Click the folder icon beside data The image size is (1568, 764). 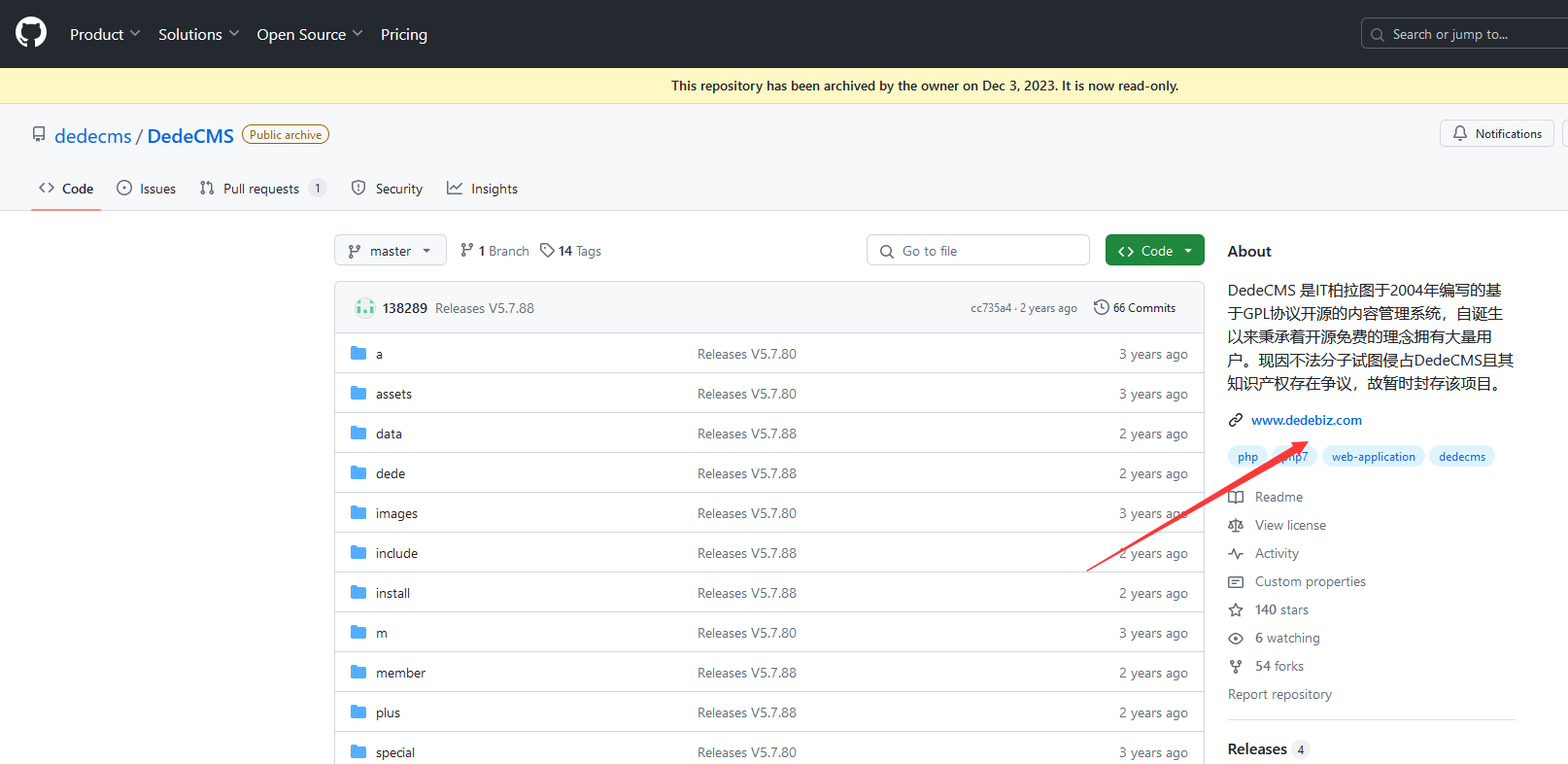point(358,434)
